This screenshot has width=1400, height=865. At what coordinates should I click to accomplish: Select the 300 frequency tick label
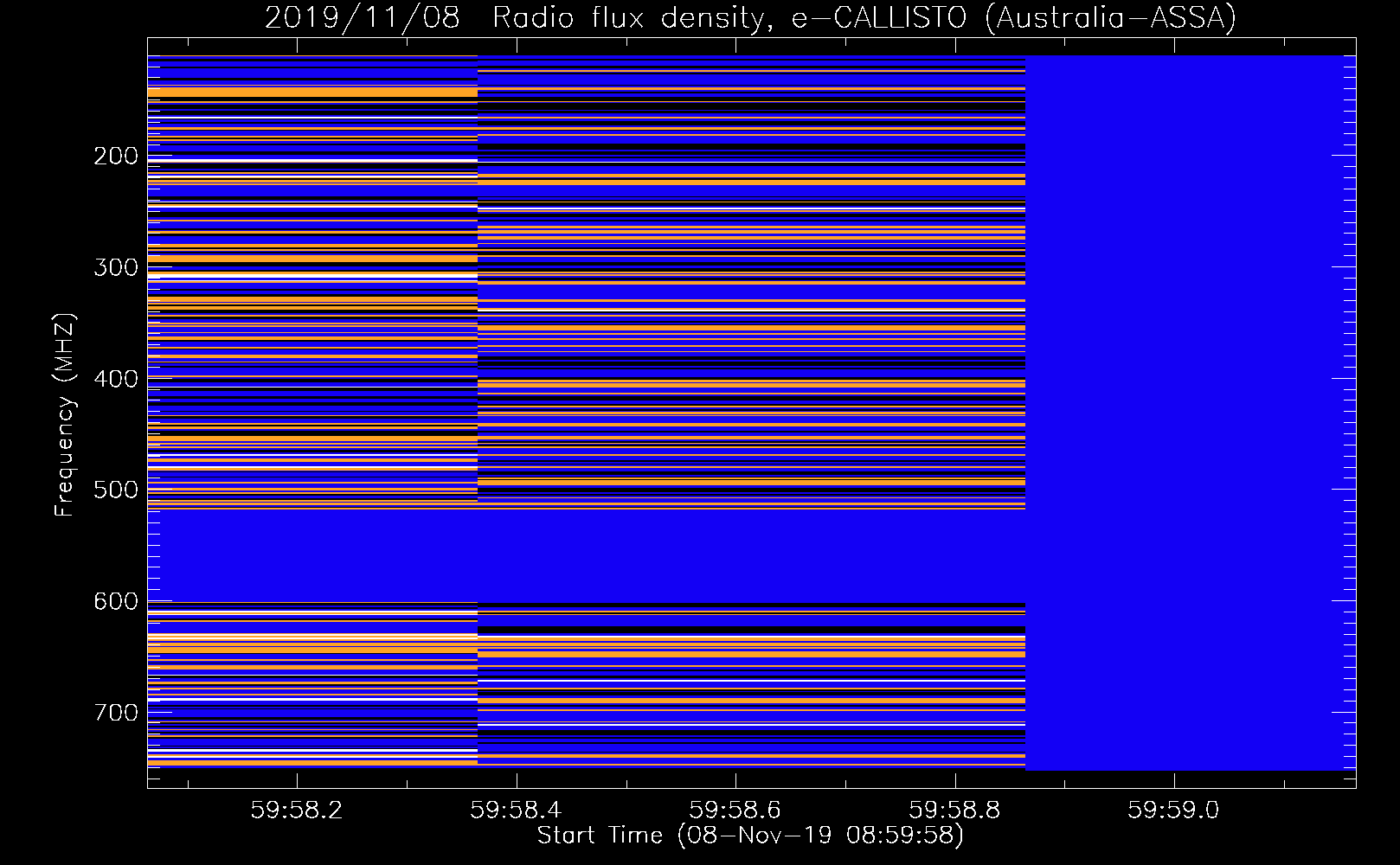(x=116, y=267)
